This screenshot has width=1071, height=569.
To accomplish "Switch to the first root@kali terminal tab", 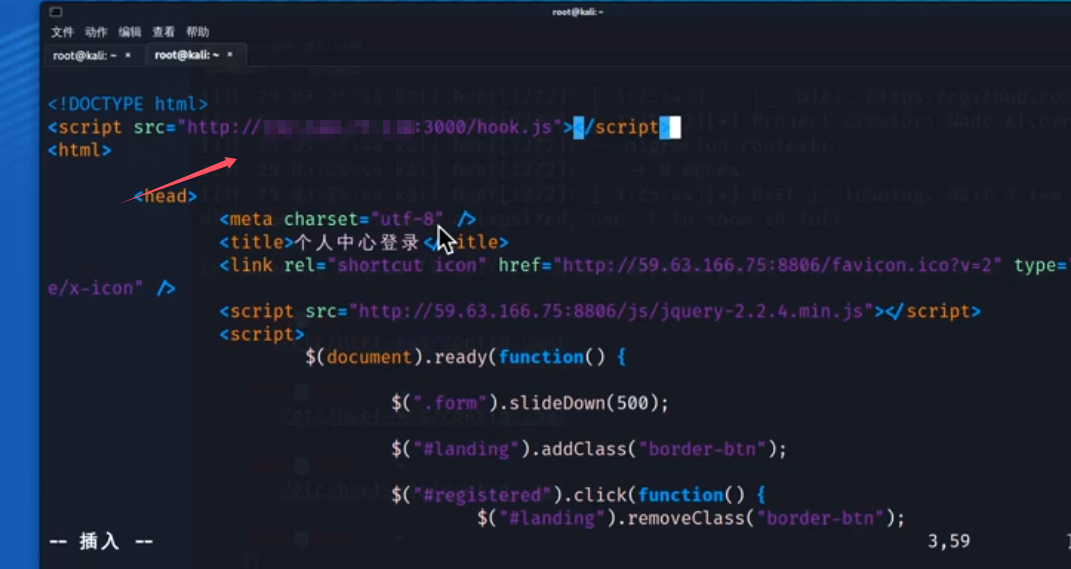I will (x=85, y=55).
